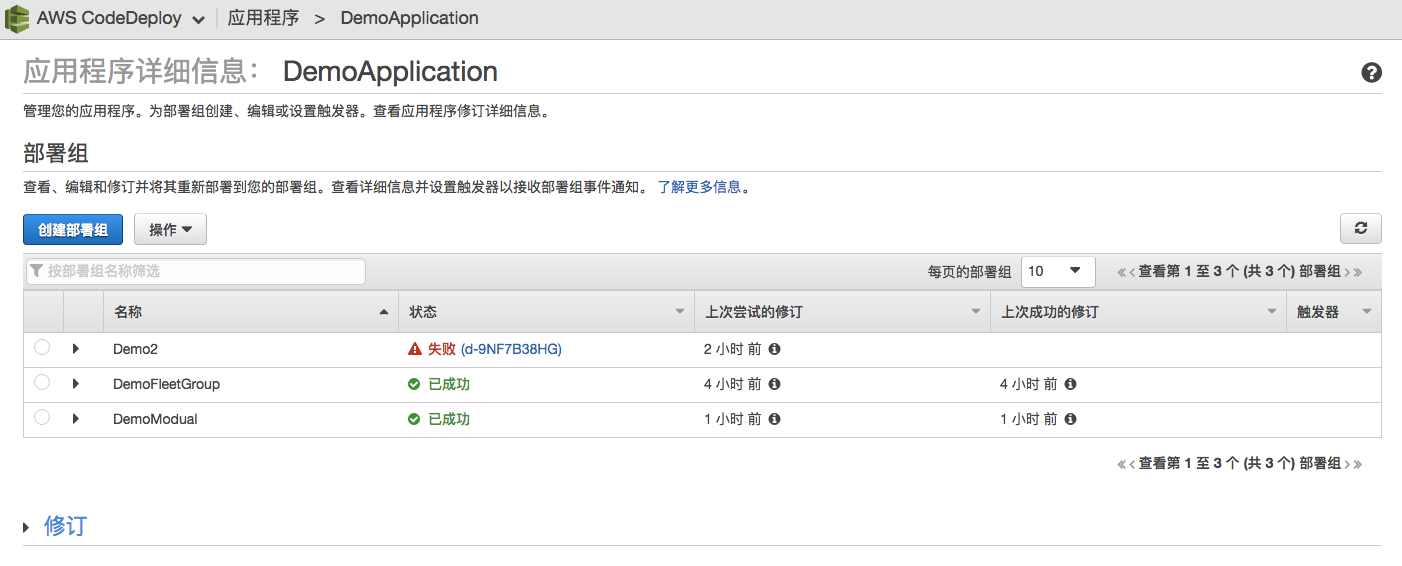Click the 失败 status text for Demo2
This screenshot has width=1402, height=566.
[x=442, y=349]
